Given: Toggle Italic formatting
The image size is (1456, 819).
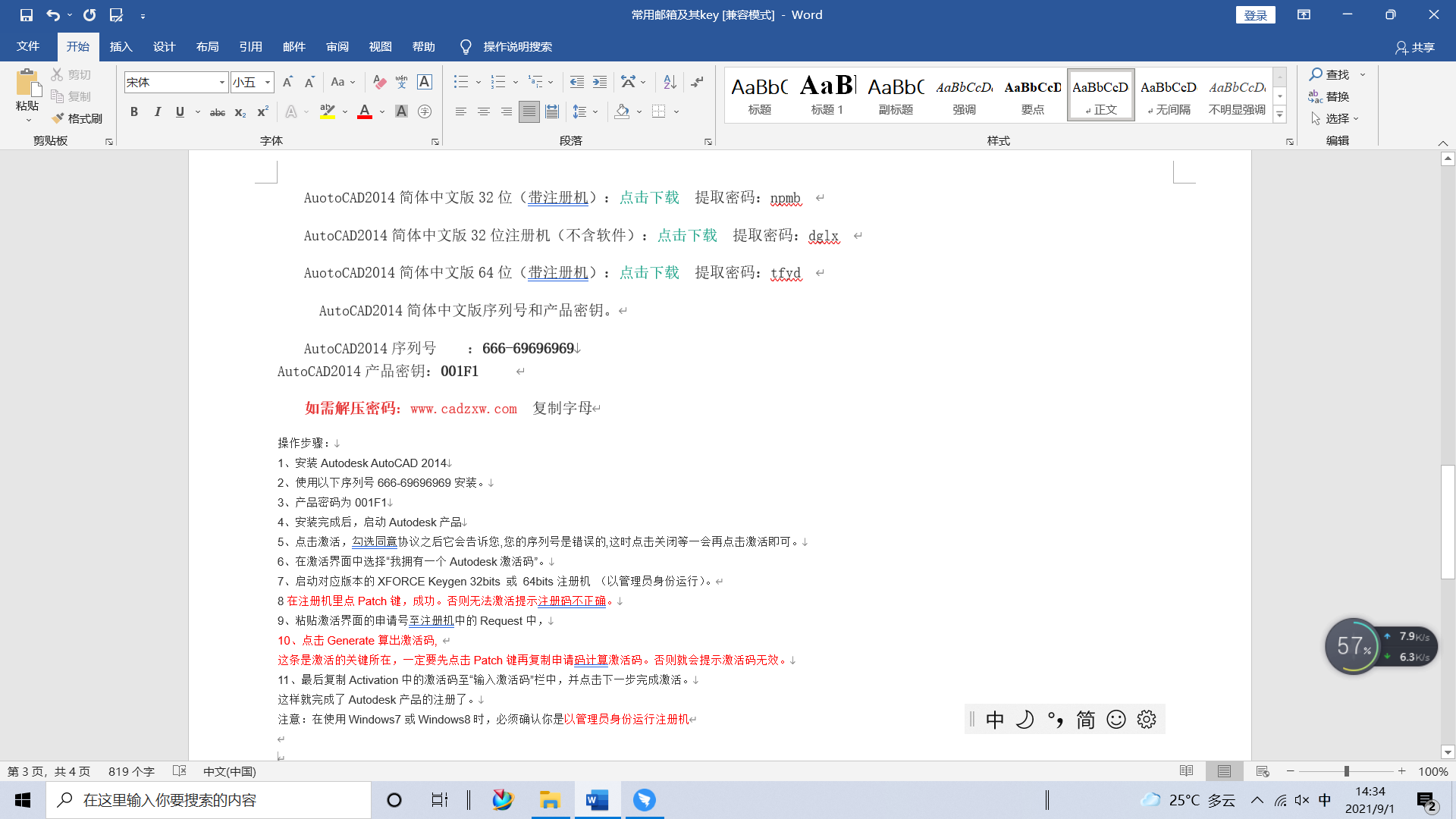Looking at the screenshot, I should coord(157,112).
